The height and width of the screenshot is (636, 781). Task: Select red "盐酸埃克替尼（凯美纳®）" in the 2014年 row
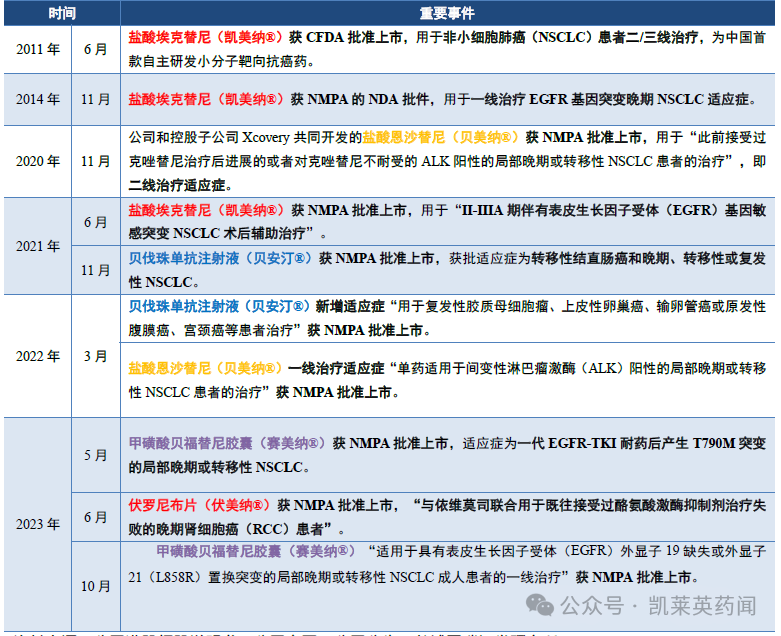click(206, 99)
